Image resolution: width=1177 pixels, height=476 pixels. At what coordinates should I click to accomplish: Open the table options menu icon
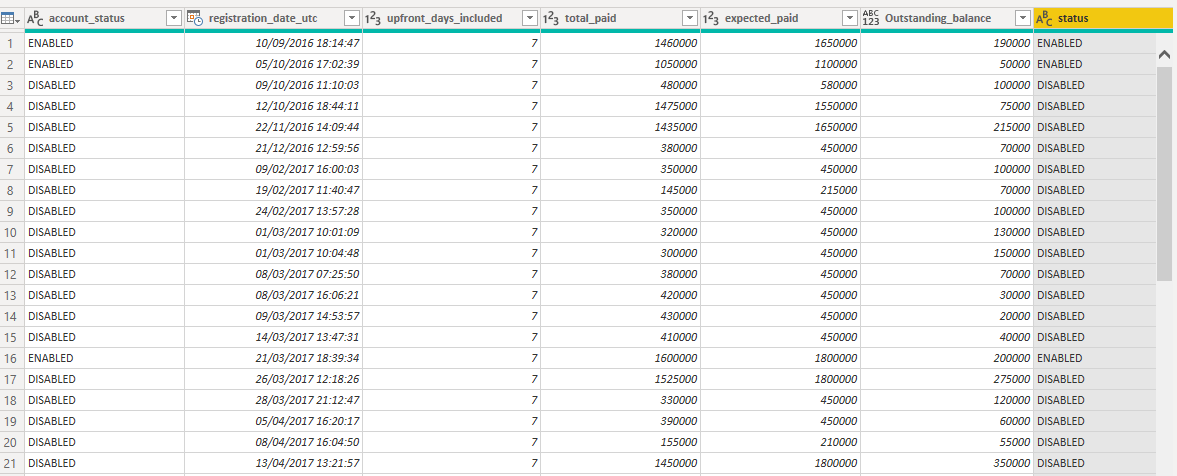pyautogui.click(x=12, y=18)
